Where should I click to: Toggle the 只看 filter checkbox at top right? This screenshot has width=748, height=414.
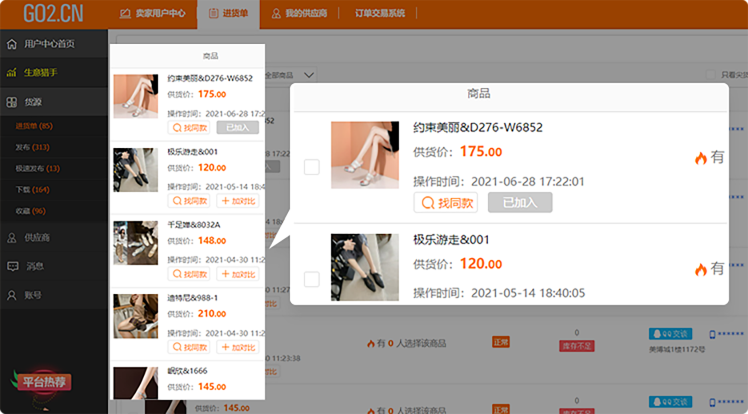(x=711, y=75)
